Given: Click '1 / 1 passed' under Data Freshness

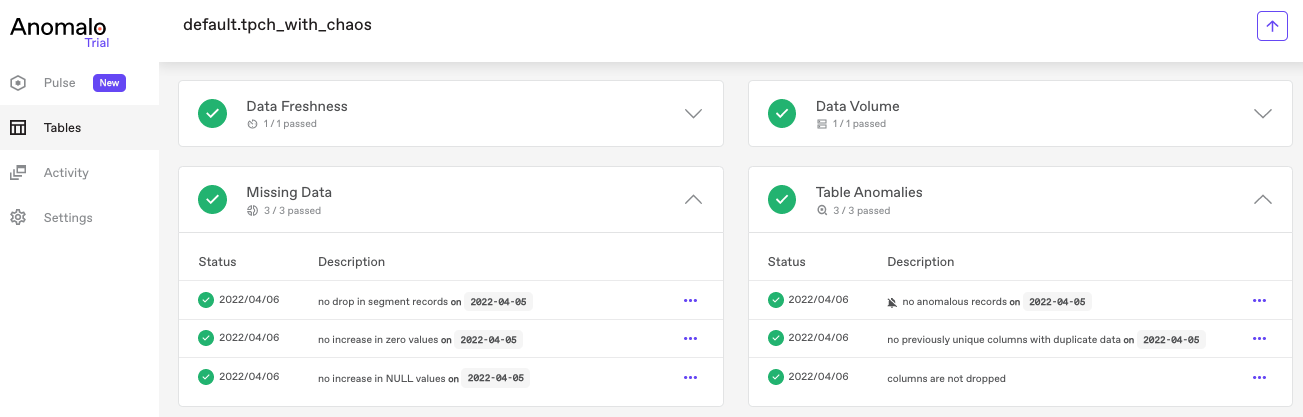Looking at the screenshot, I should pos(290,125).
